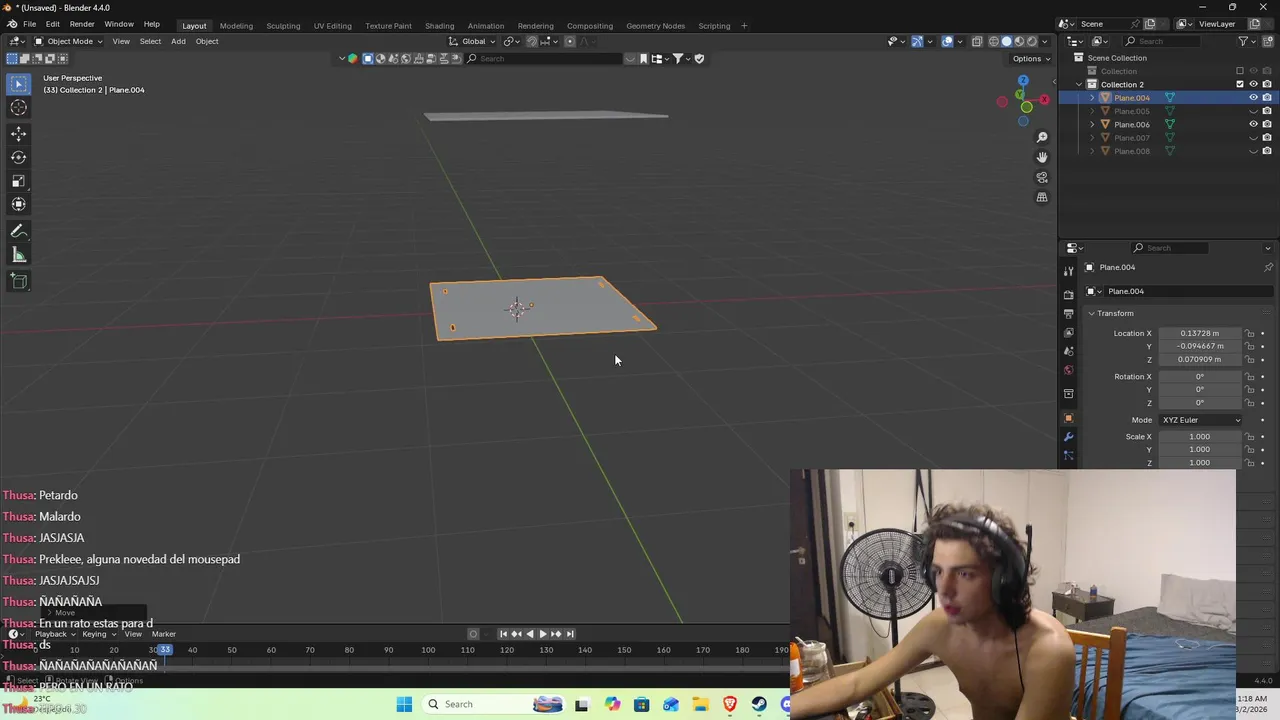The width and height of the screenshot is (1280, 720).
Task: Switch to Geometry Nodes workspace tab
Action: pyautogui.click(x=655, y=25)
